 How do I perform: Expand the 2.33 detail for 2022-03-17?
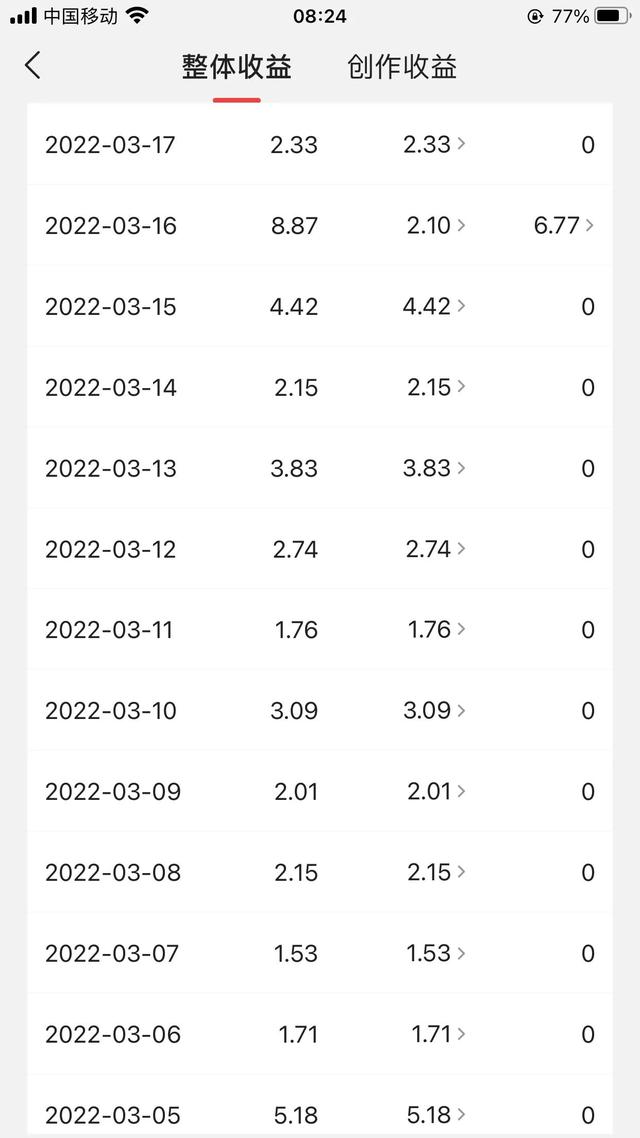[x=460, y=144]
